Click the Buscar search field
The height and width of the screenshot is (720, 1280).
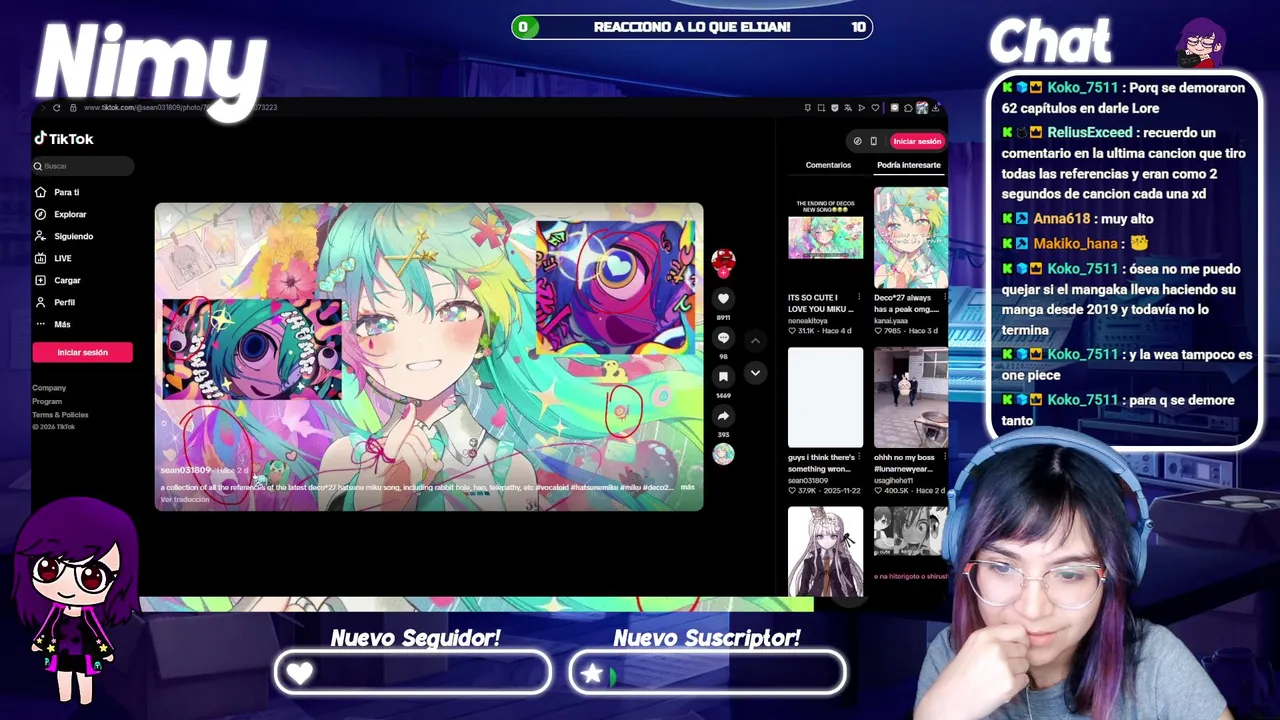(x=82, y=166)
